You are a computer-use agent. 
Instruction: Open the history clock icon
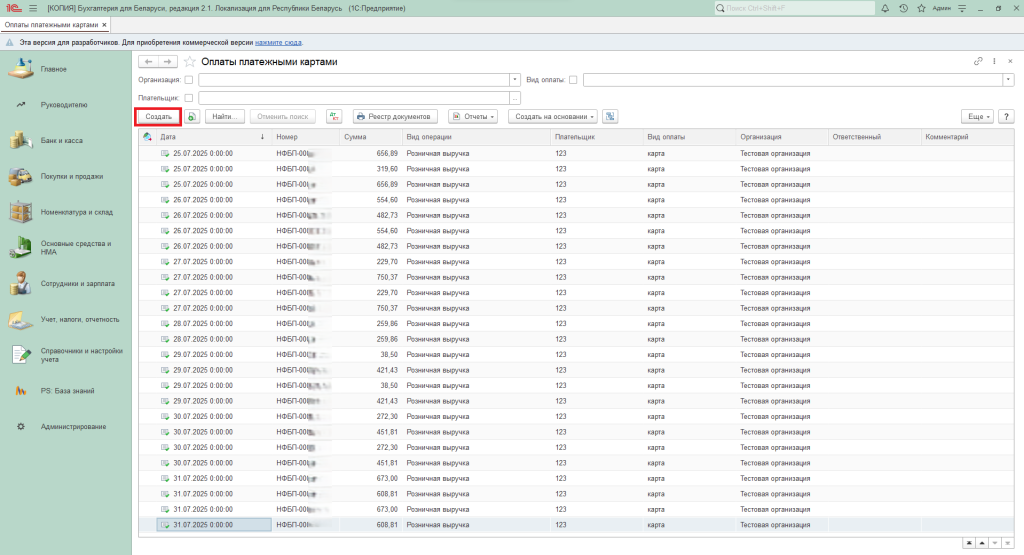point(904,8)
